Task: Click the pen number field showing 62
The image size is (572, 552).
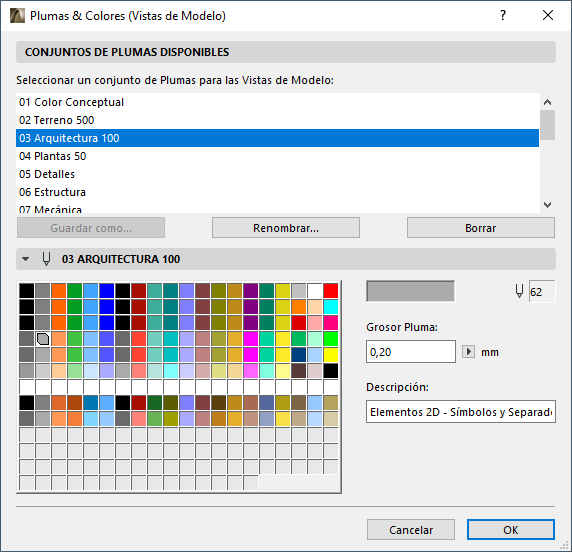Action: click(x=542, y=292)
